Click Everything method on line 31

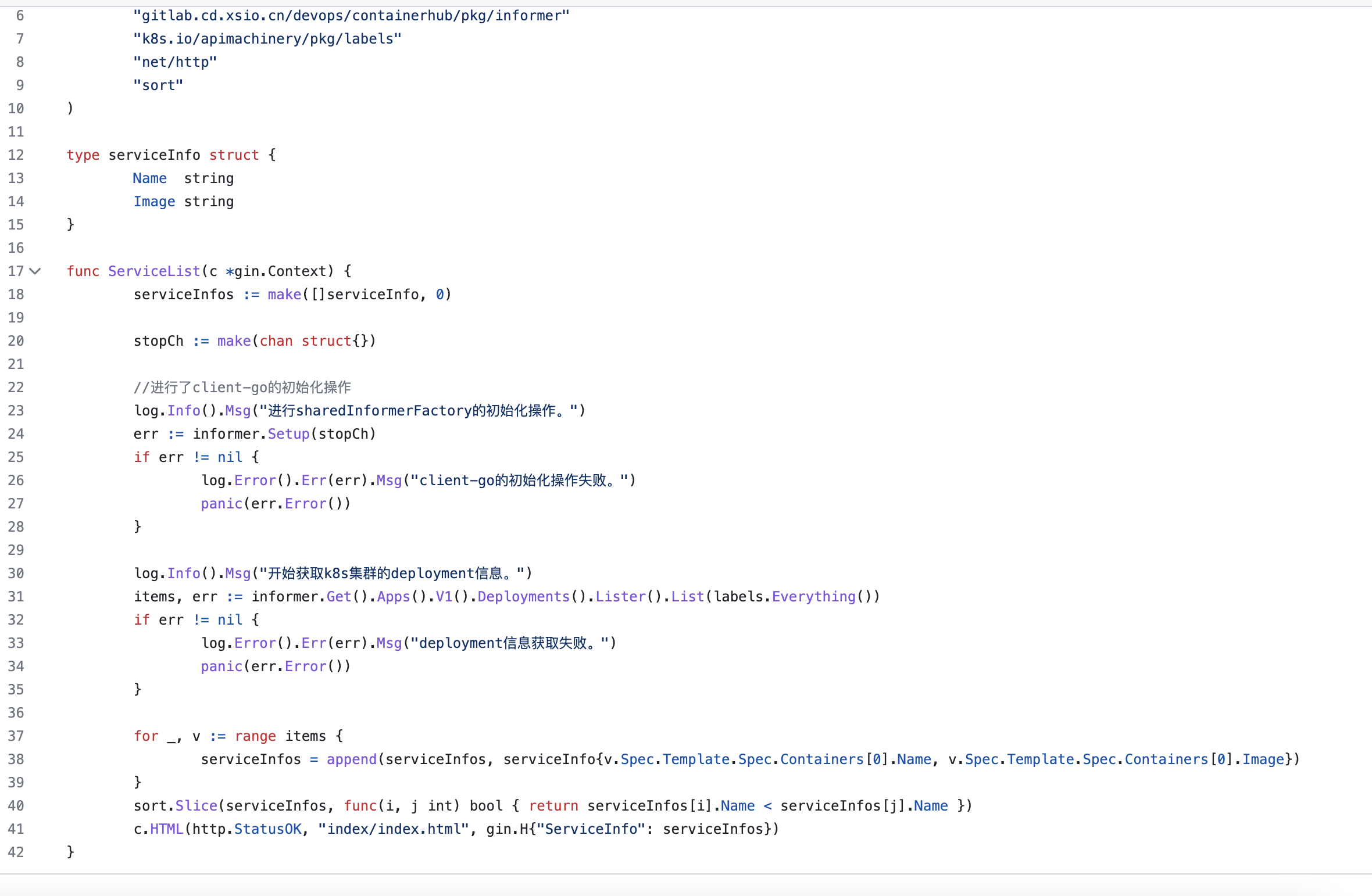tap(814, 597)
